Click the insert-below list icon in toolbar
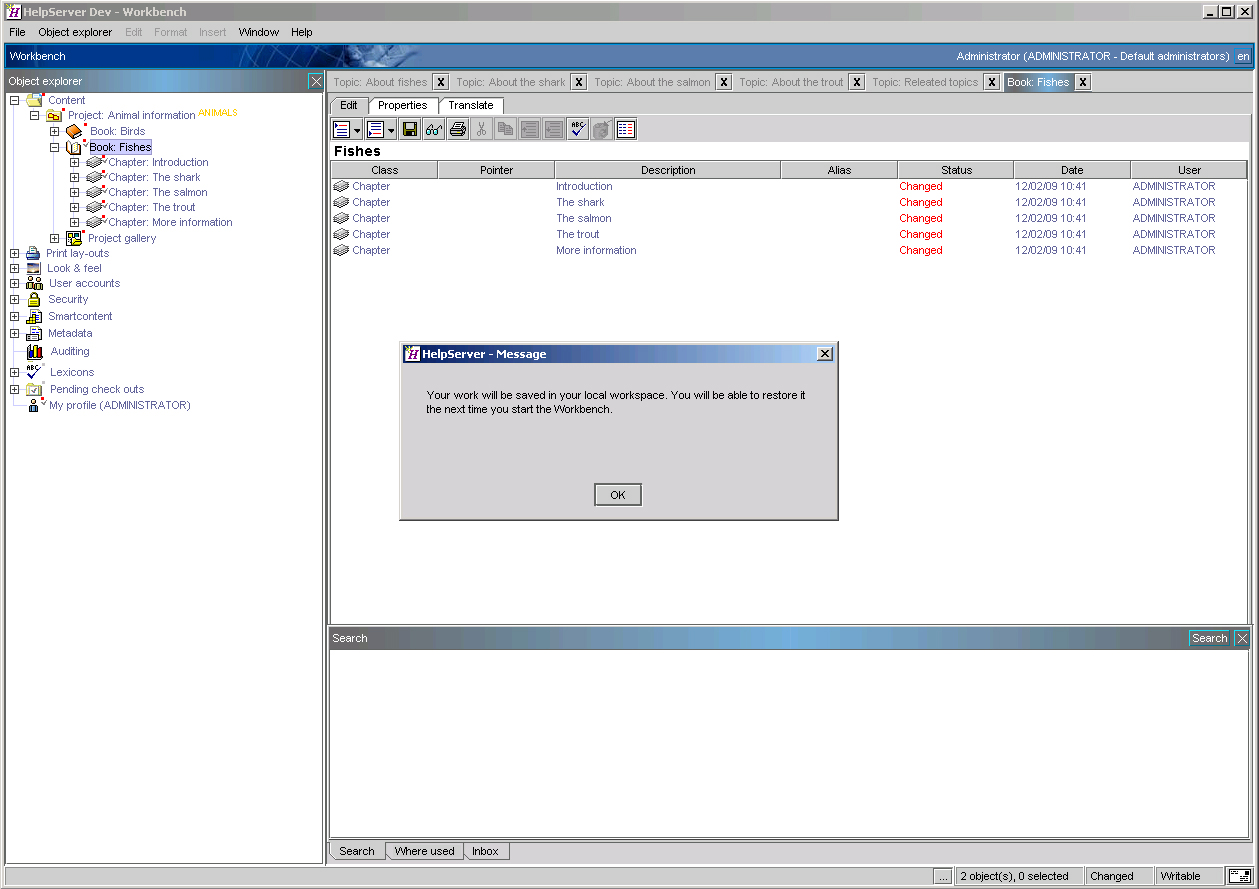Screen dimensions: 1259x889 coord(375,129)
